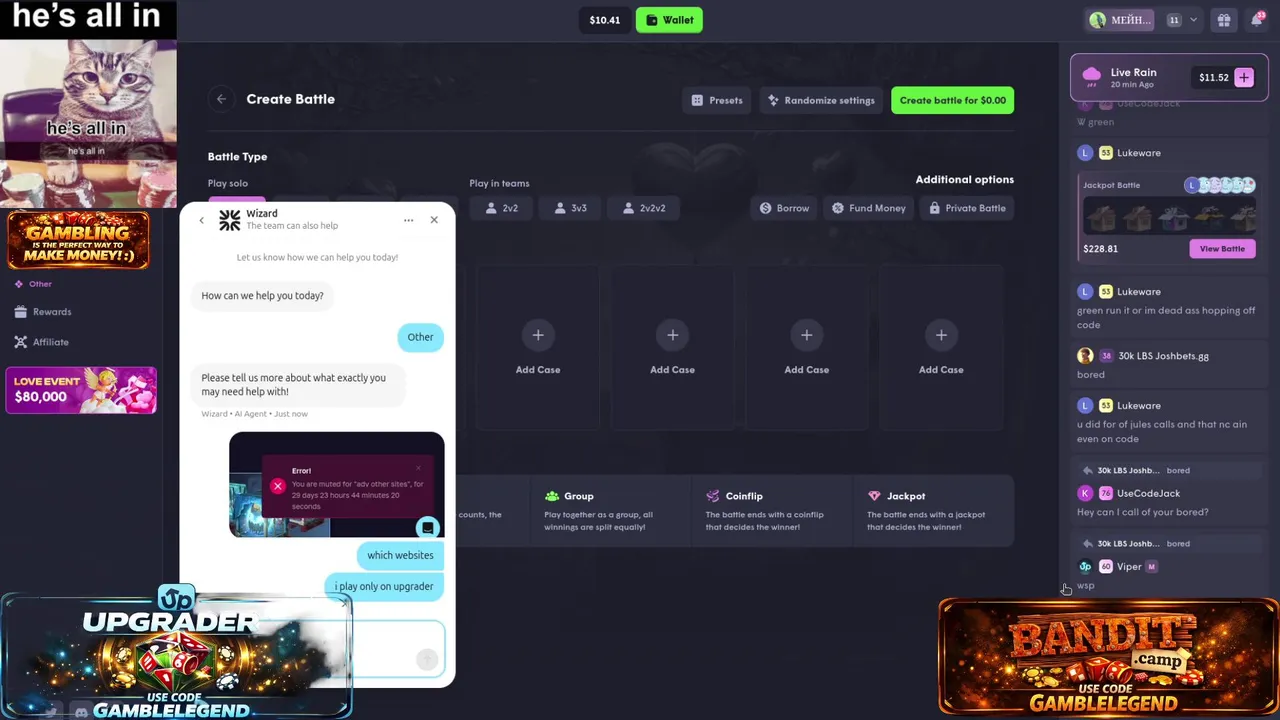Click the user avatar in header

1098,20
